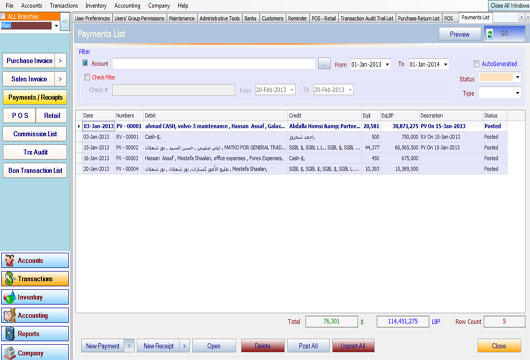The image size is (530, 360).
Task: Click the Unpost All button
Action: tap(353, 346)
